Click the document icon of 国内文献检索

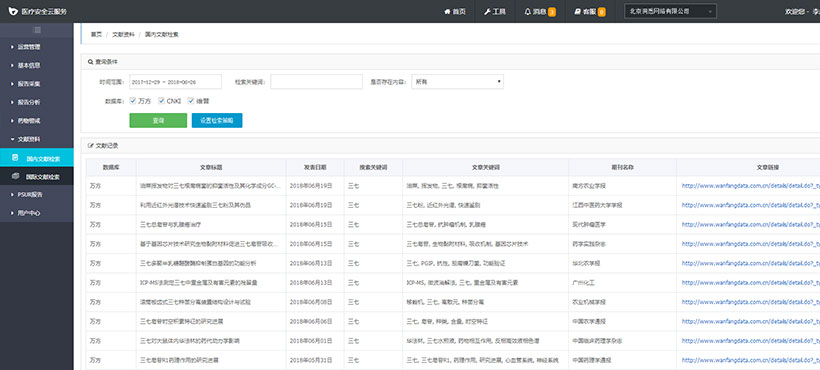coord(15,158)
